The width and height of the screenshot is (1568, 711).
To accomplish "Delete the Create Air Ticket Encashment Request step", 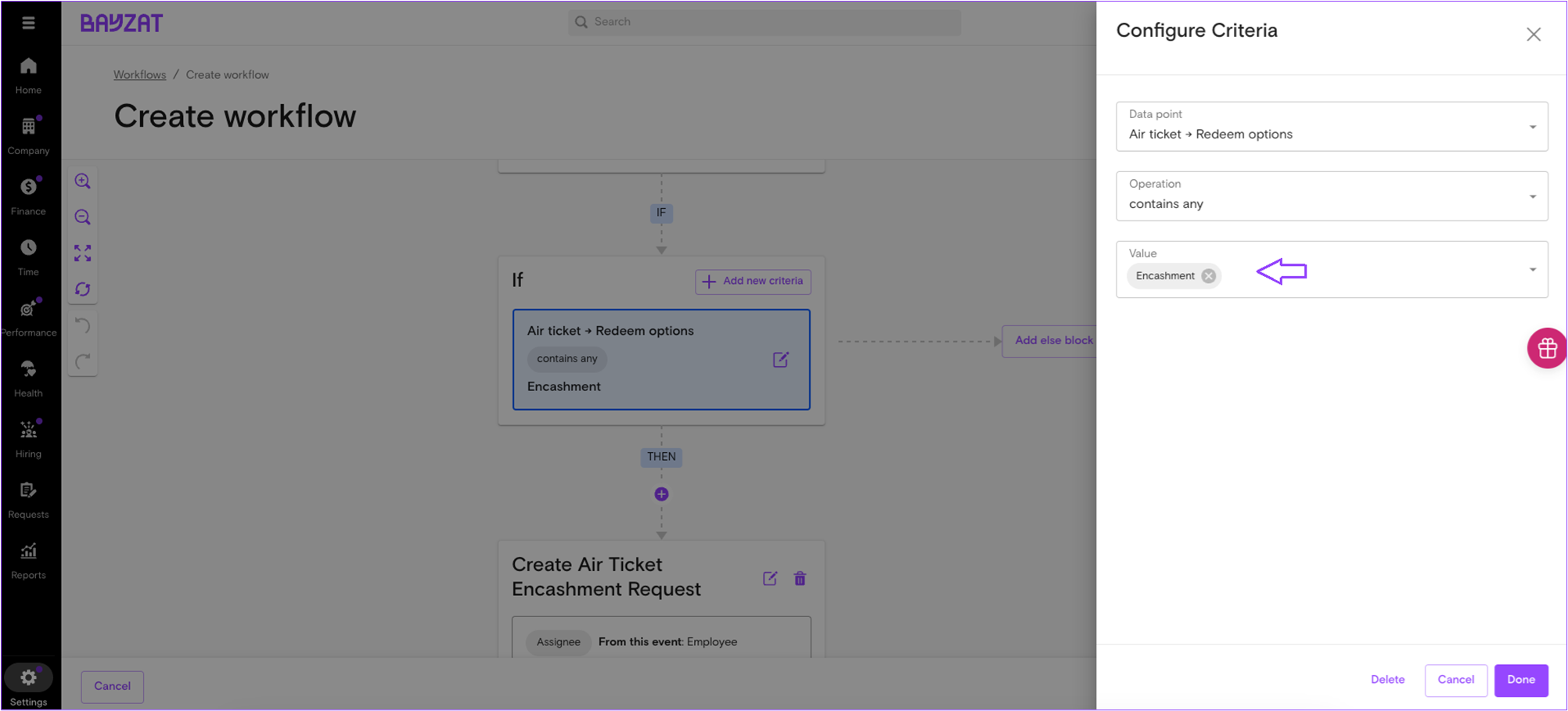I will [x=800, y=579].
